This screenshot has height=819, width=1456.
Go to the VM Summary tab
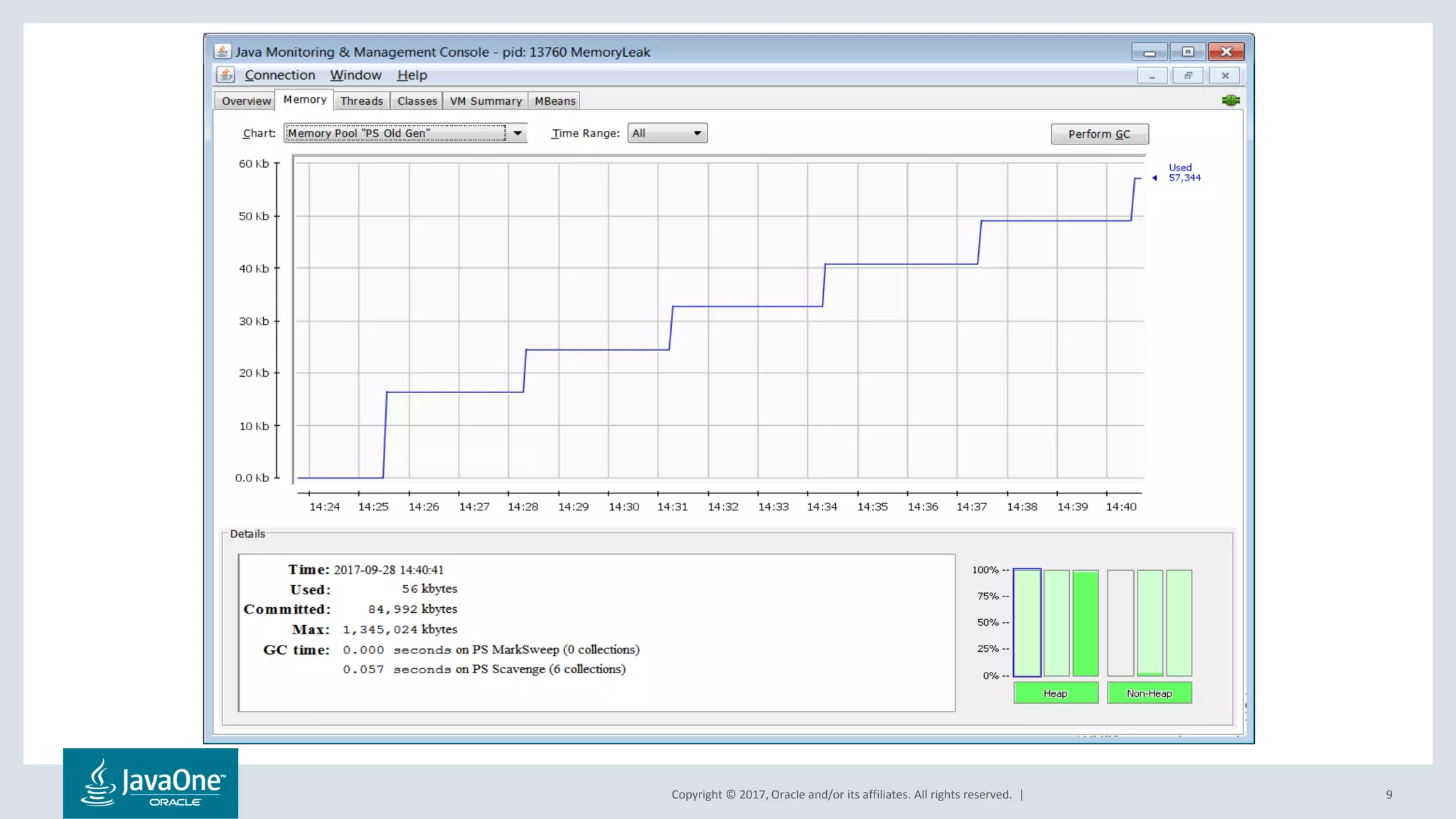(x=486, y=101)
